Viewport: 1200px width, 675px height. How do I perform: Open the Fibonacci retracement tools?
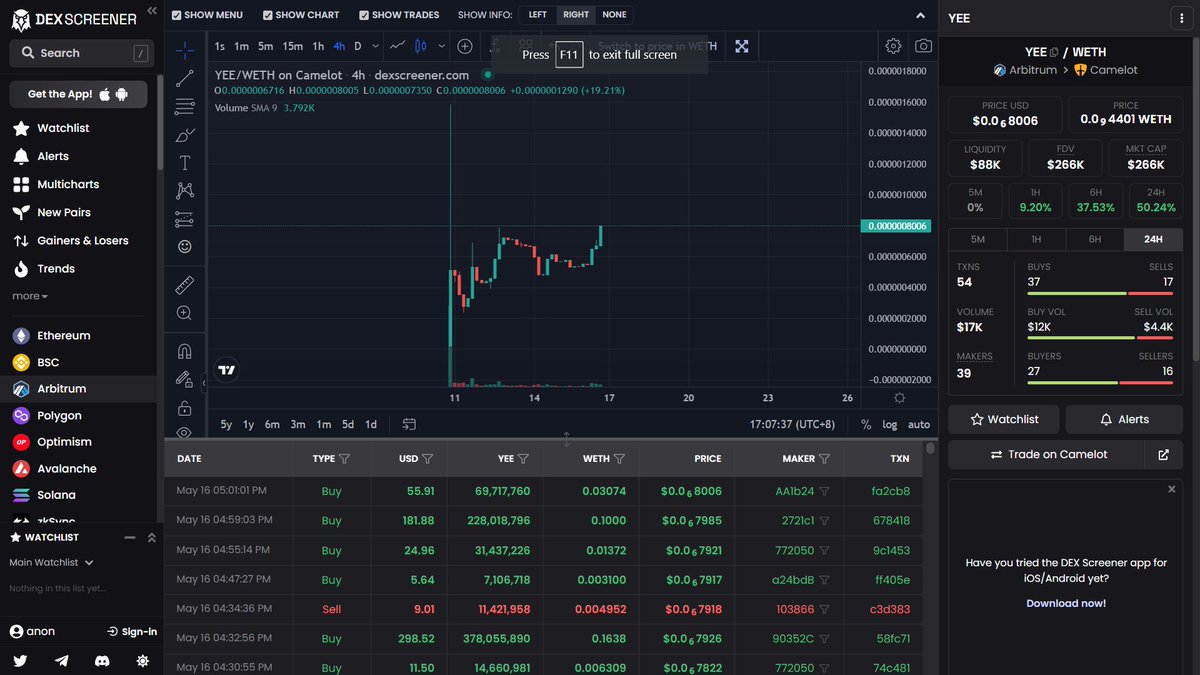point(185,106)
